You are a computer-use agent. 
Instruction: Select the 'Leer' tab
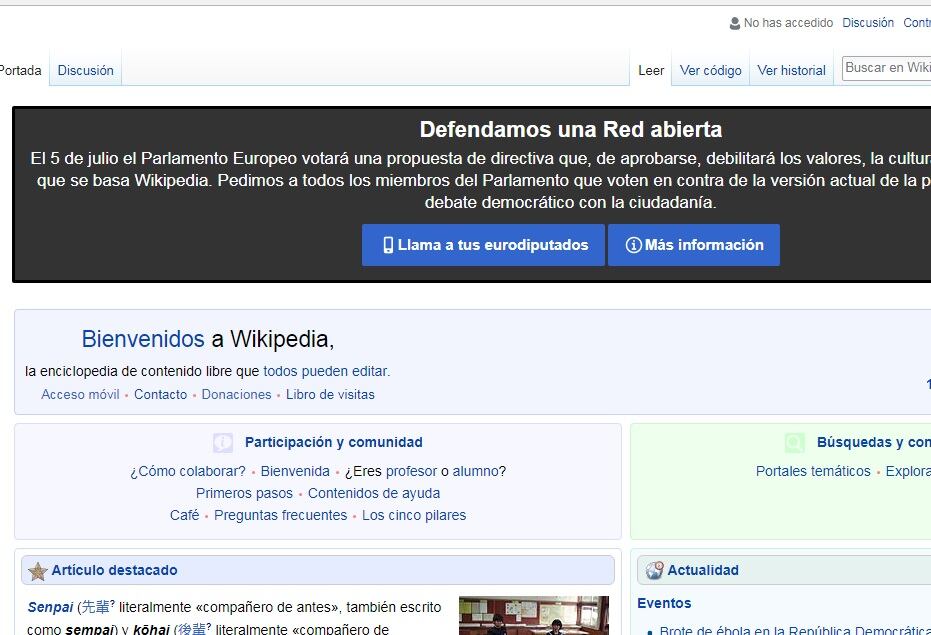tap(651, 71)
